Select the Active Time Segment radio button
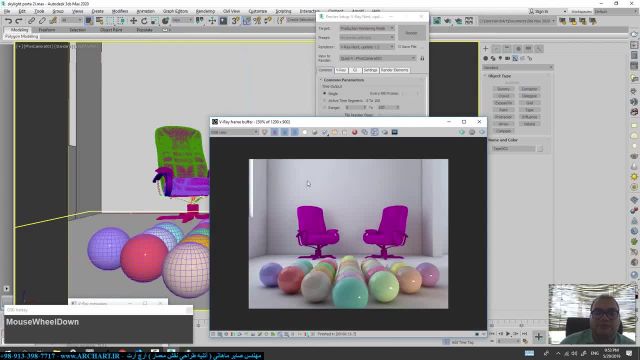This screenshot has width=640, height=360. 325,100
